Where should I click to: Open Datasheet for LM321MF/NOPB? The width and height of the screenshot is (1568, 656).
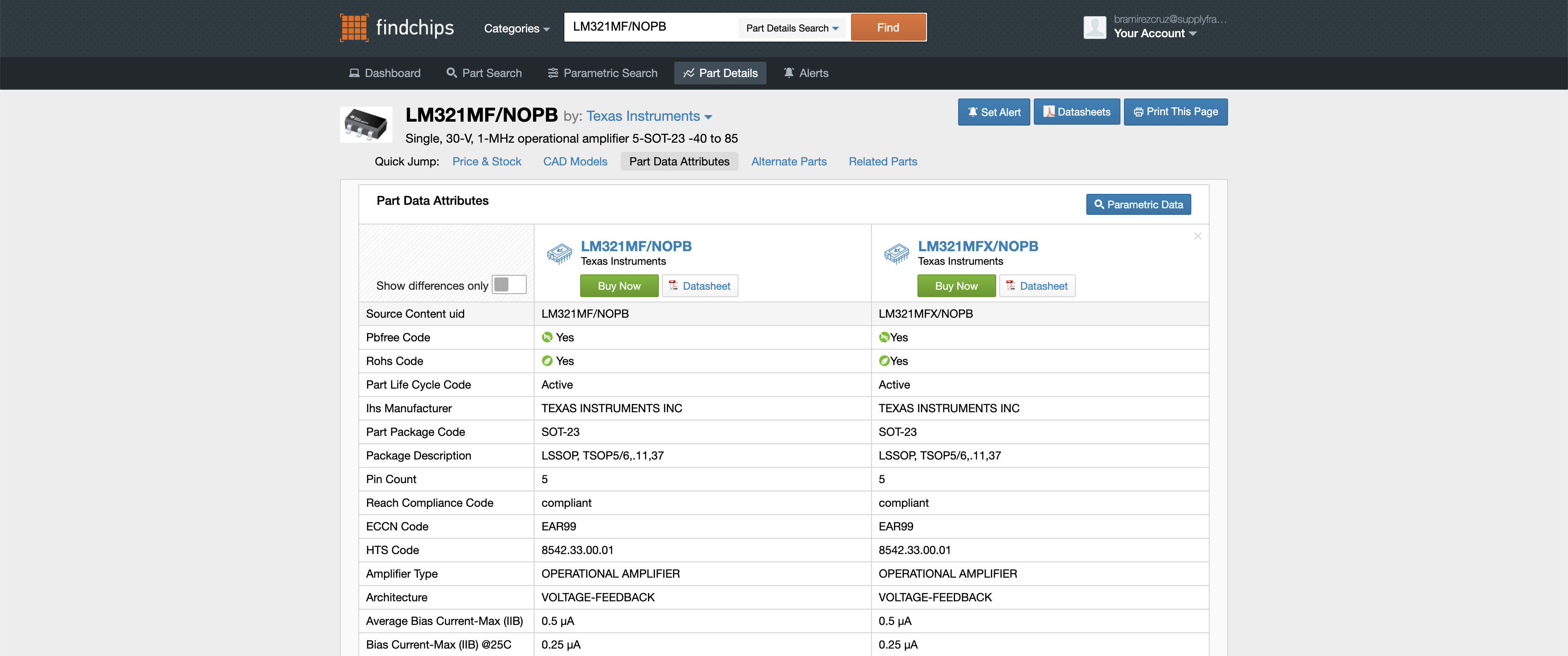(700, 286)
